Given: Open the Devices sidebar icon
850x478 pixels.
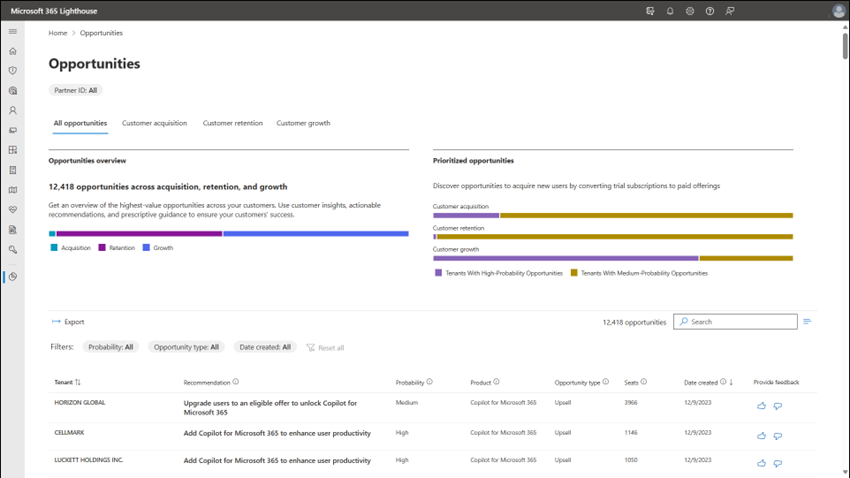Looking at the screenshot, I should 12,130.
